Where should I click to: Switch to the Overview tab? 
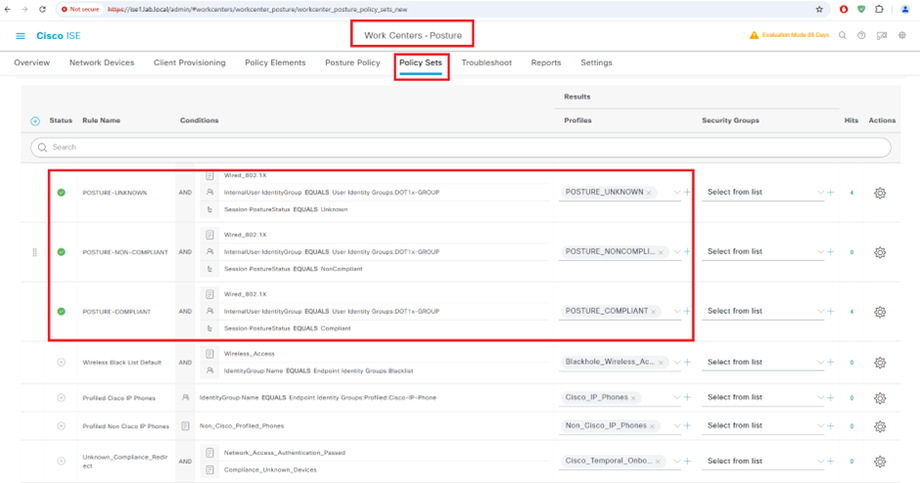[32, 62]
